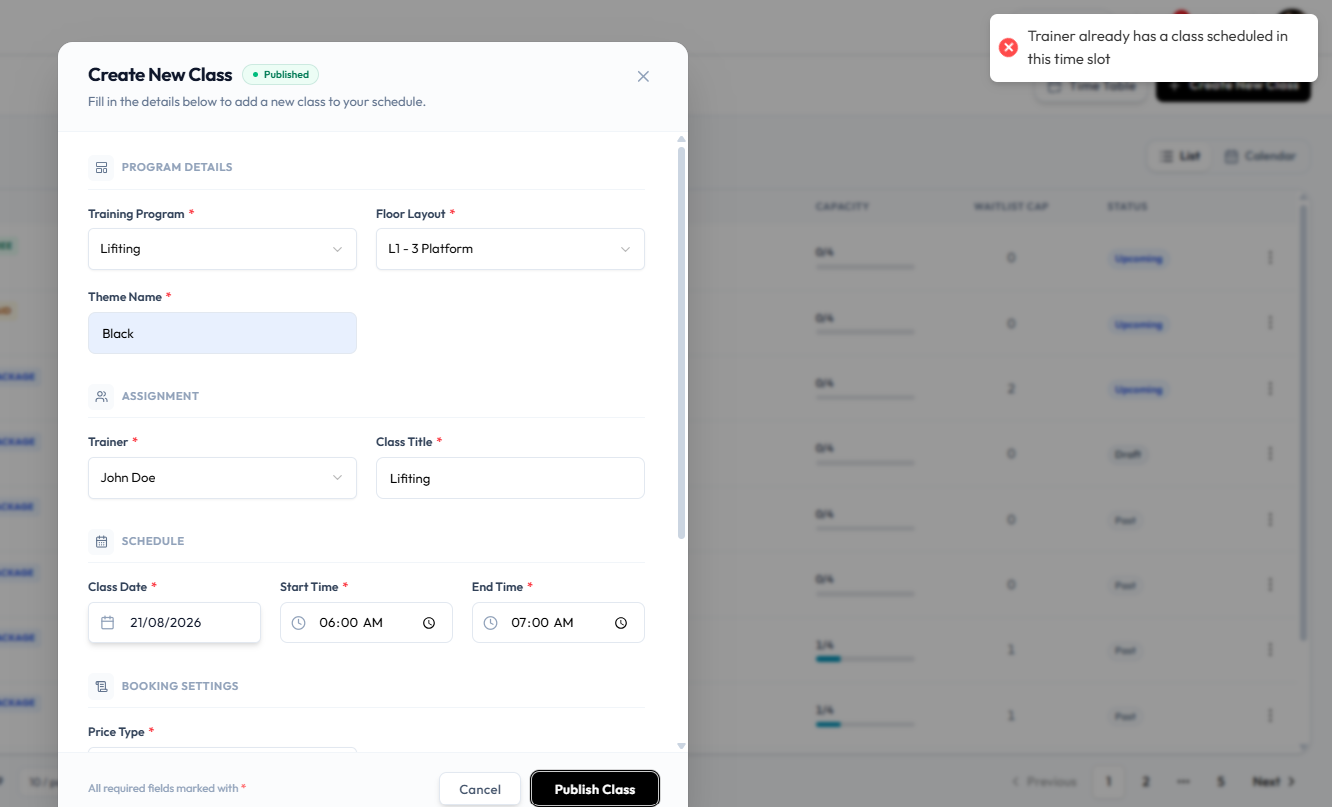
Task: Open time picker icon at end of Start Time
Action: tap(429, 622)
